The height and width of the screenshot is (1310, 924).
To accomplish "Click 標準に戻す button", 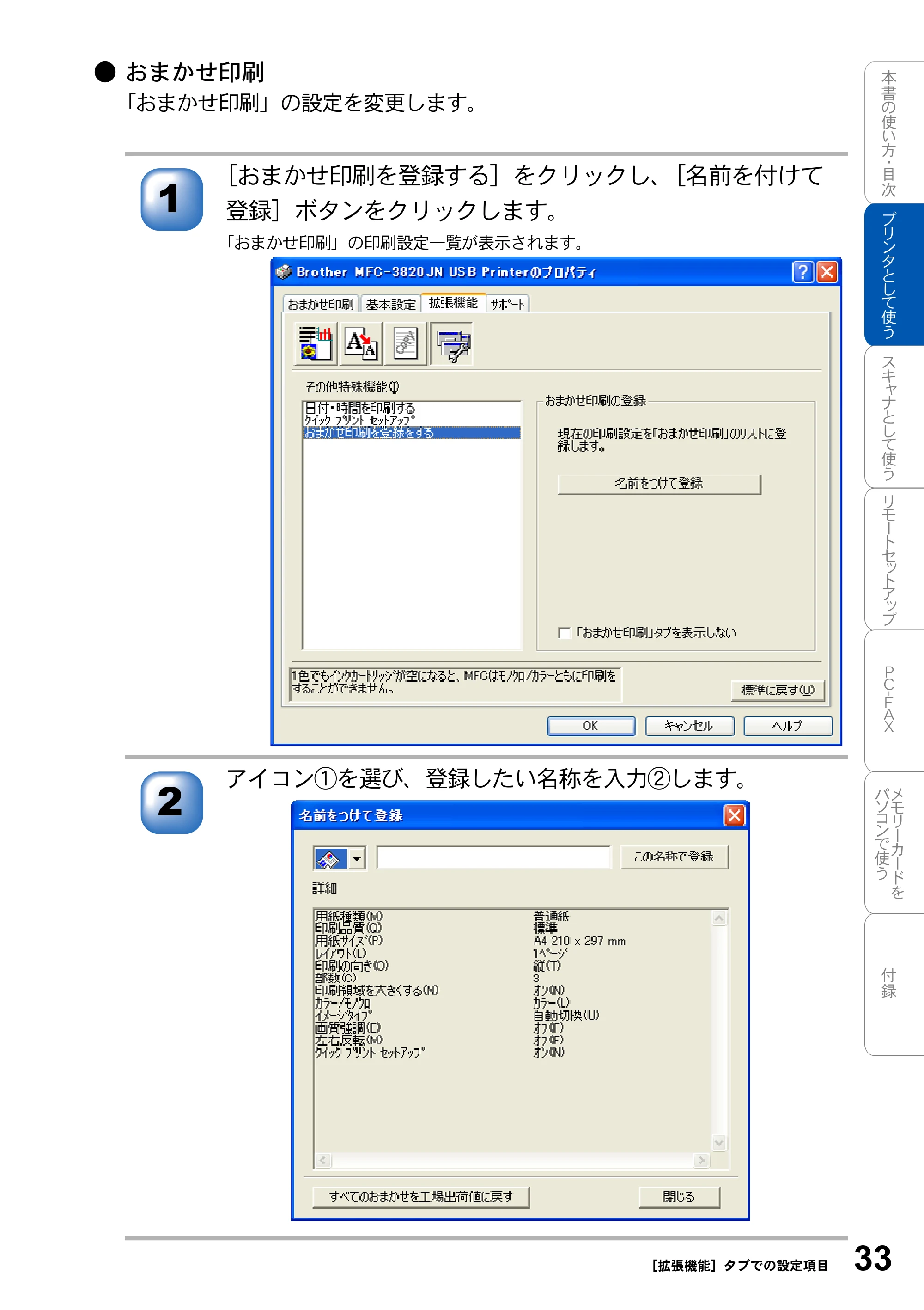I will [778, 690].
